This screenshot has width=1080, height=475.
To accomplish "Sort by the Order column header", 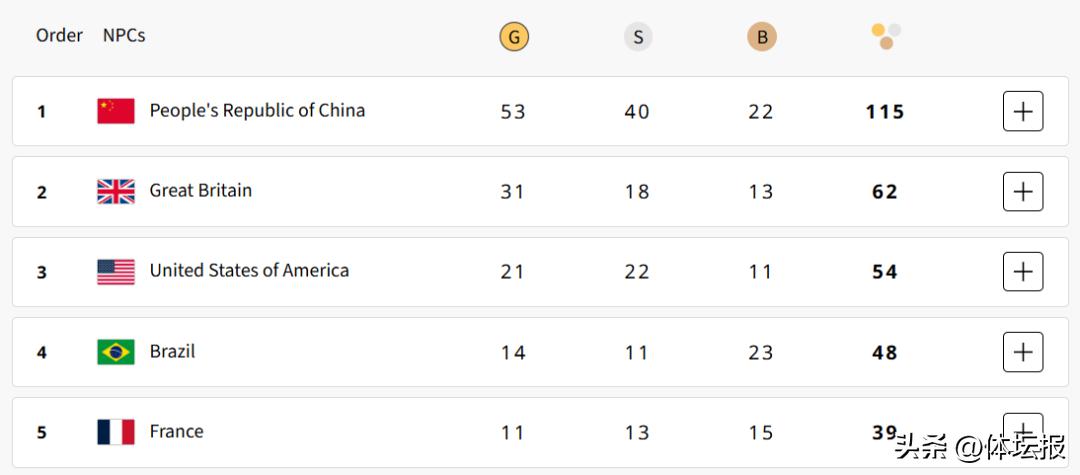I will [59, 35].
